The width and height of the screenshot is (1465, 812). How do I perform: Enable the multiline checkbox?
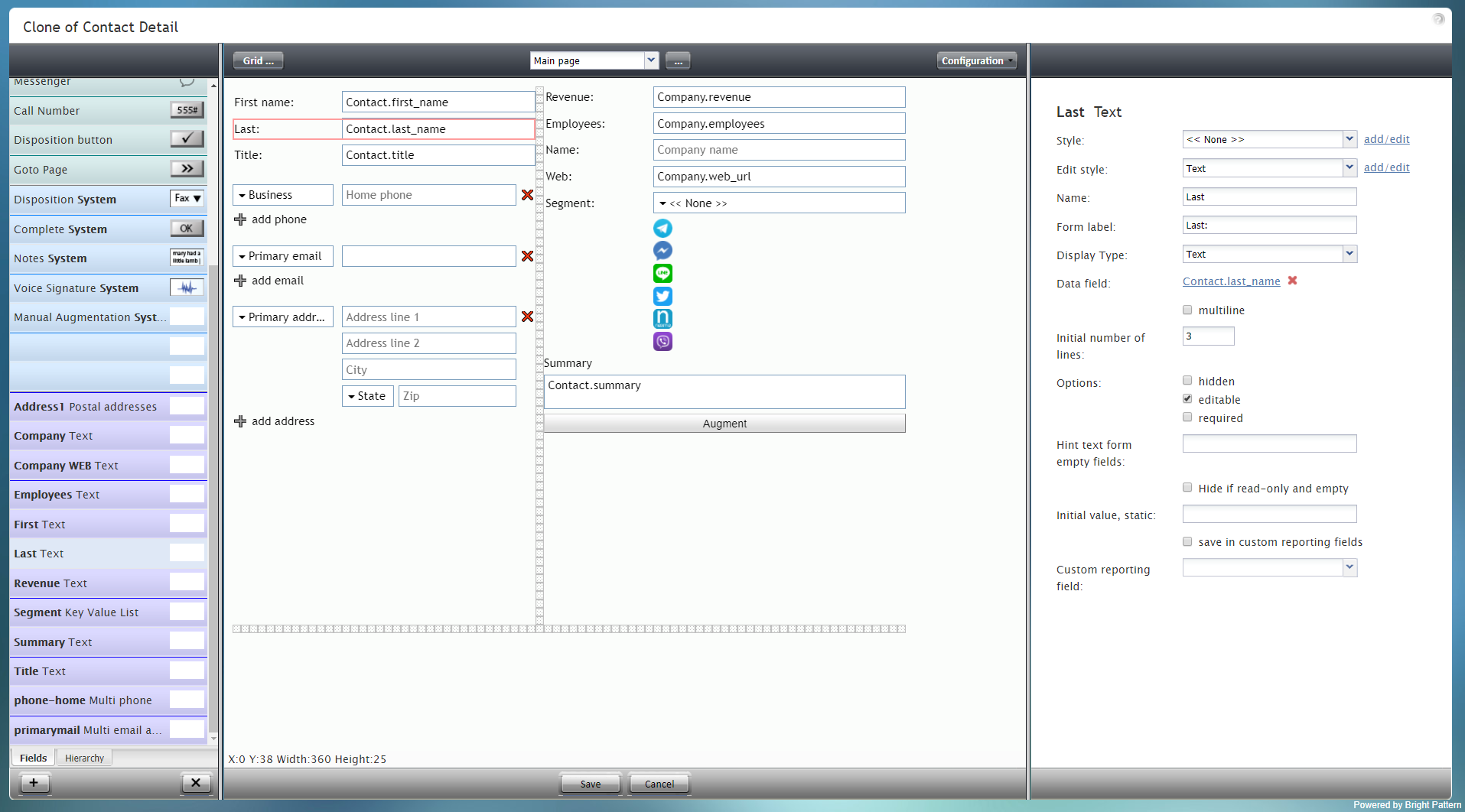click(x=1187, y=310)
